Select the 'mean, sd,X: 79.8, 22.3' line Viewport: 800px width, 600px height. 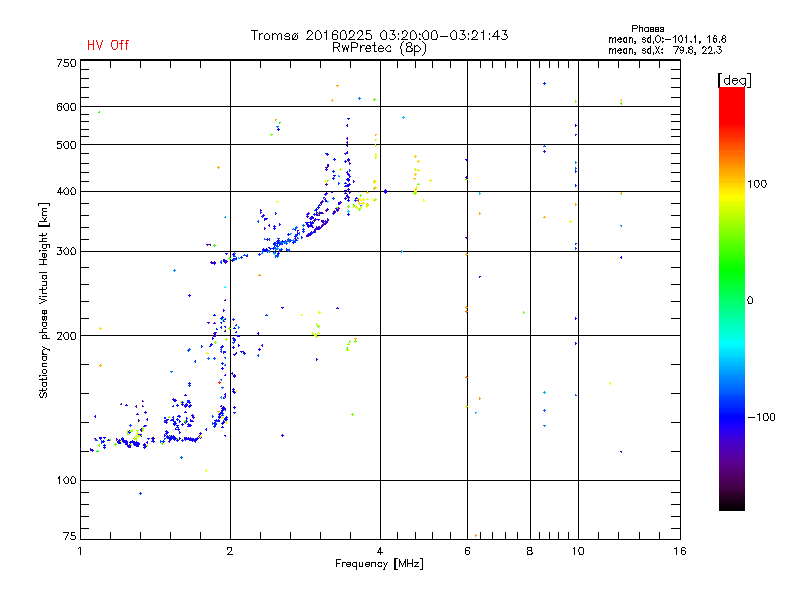pyautogui.click(x=665, y=50)
